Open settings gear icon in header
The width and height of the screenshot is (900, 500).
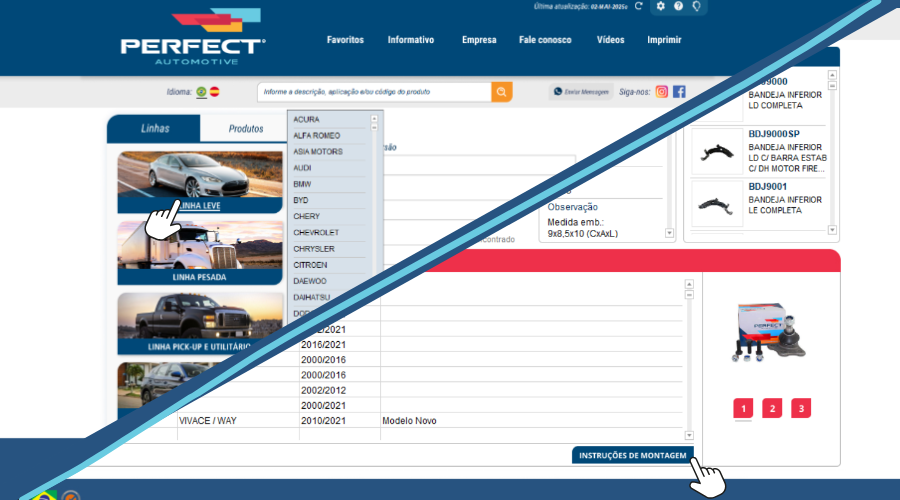point(660,6)
